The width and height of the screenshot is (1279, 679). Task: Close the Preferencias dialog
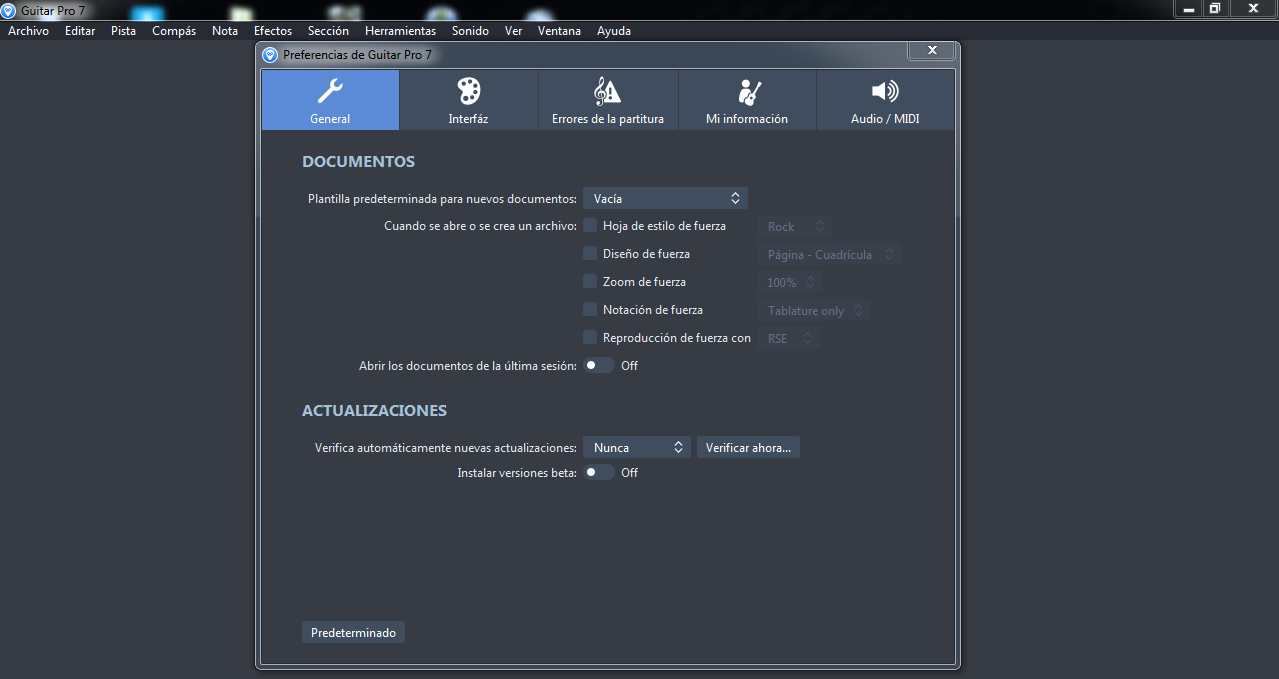[932, 50]
